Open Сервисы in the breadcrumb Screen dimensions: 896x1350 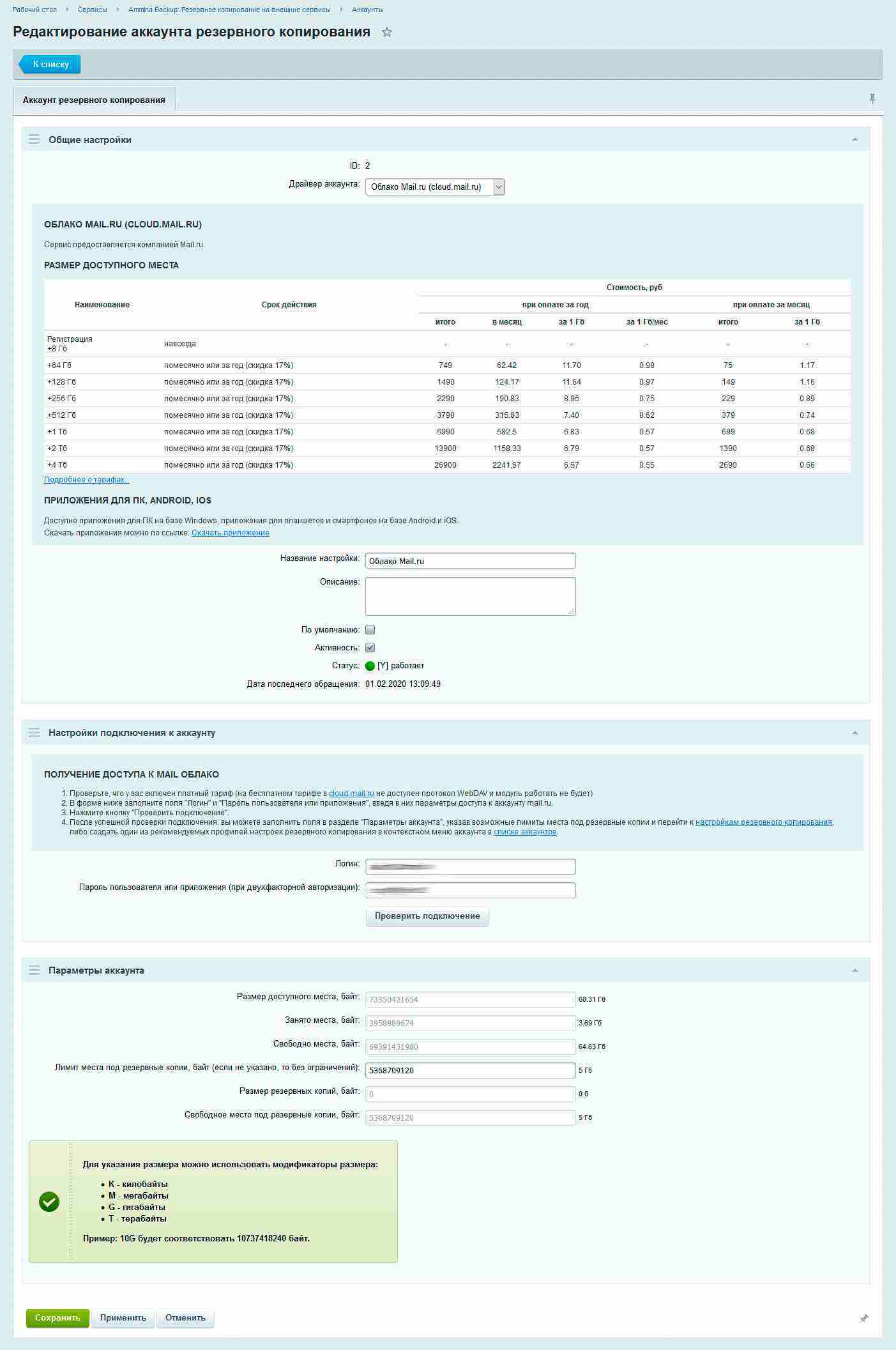[92, 10]
